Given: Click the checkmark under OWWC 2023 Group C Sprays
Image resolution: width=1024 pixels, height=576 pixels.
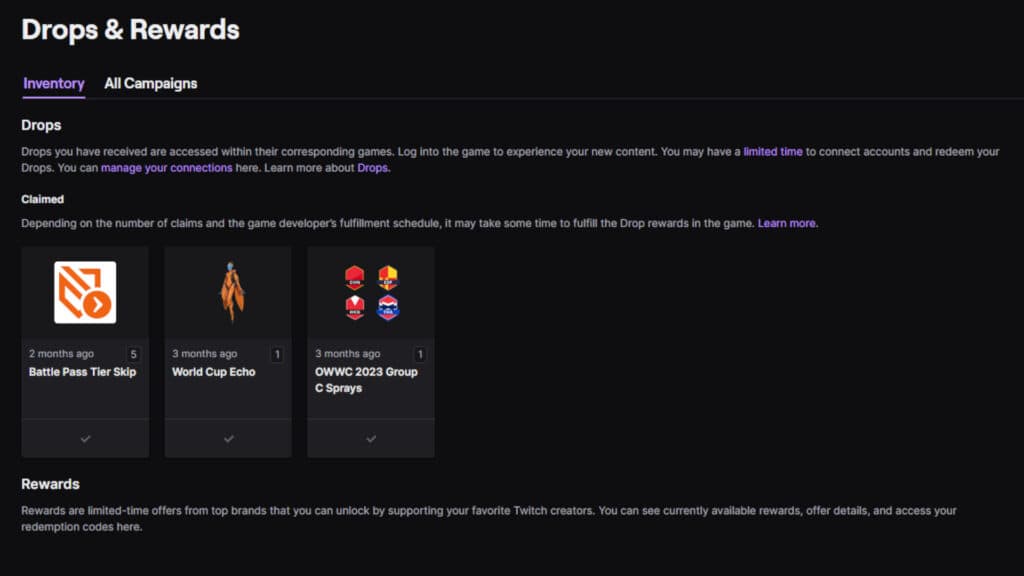Looking at the screenshot, I should (370, 438).
